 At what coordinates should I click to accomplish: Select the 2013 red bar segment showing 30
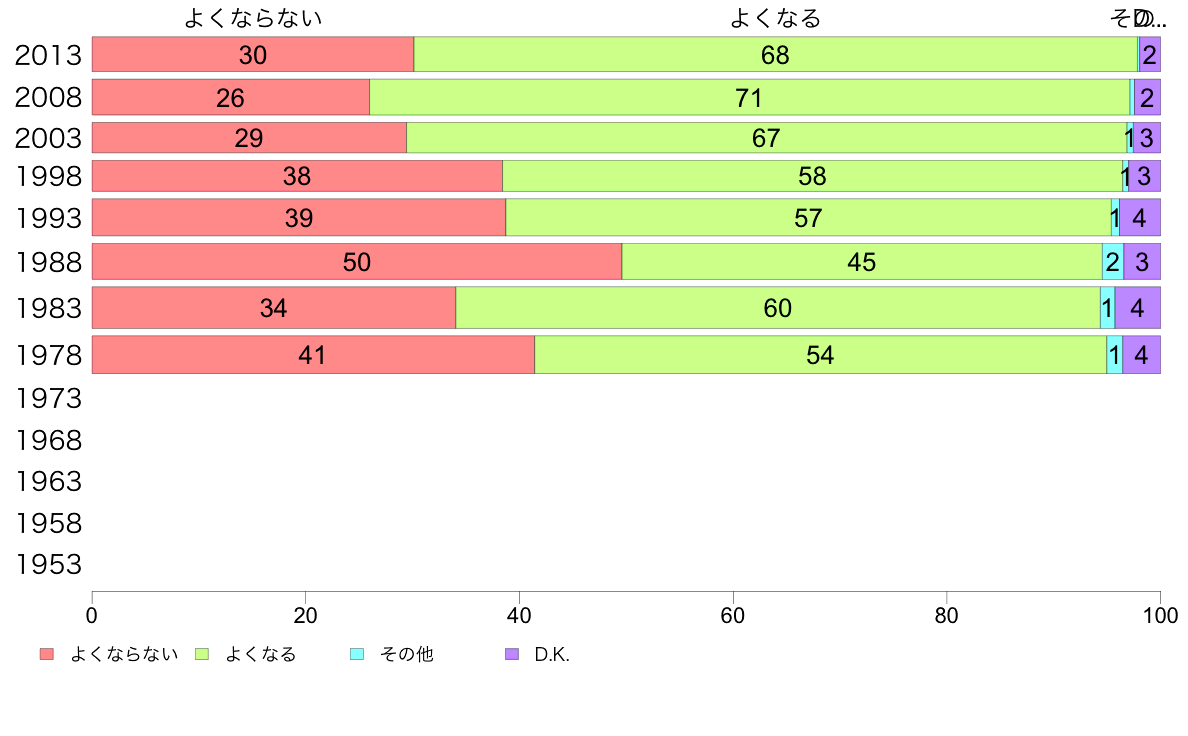252,55
